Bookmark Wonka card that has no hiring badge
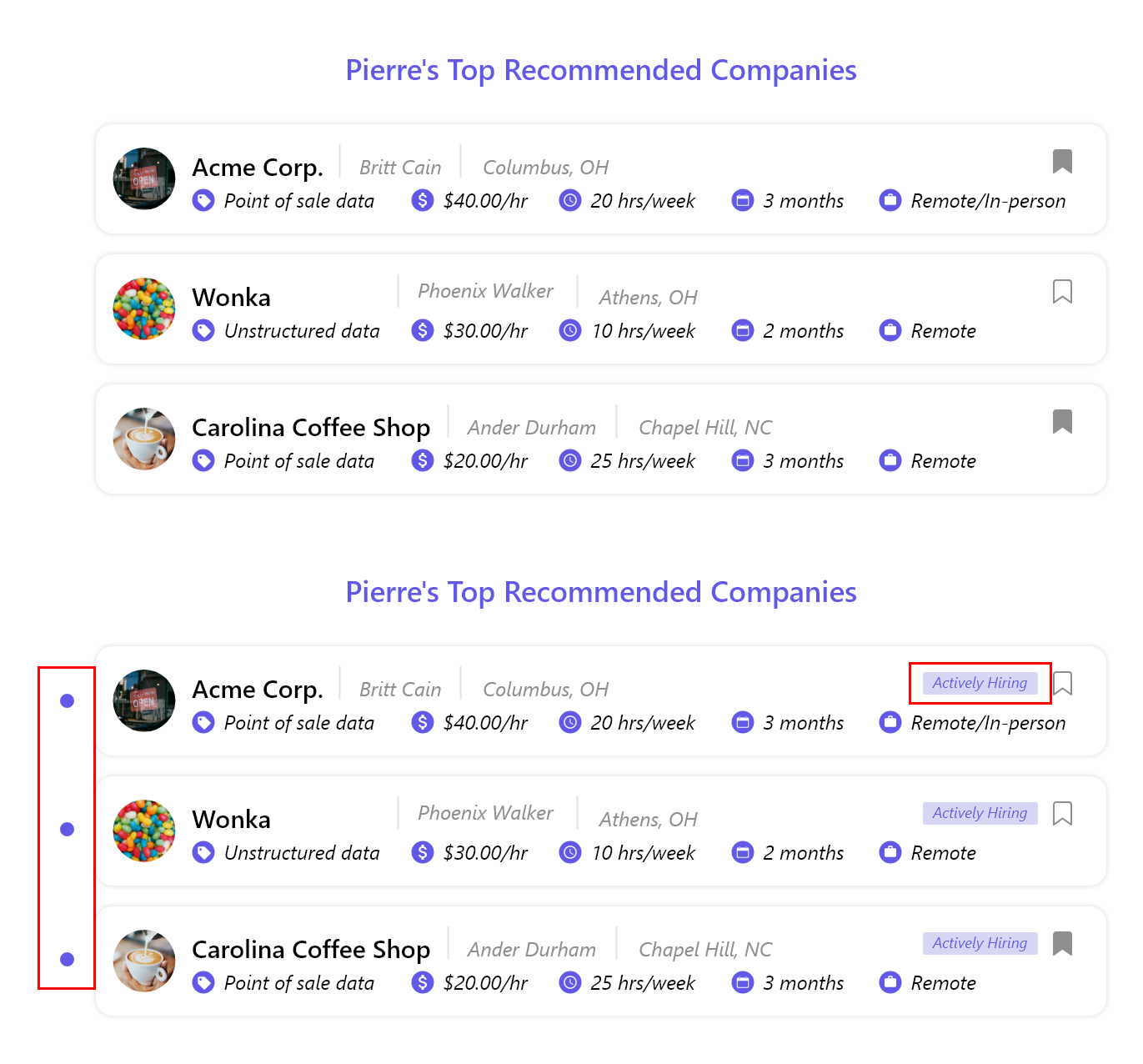 coord(1062,291)
